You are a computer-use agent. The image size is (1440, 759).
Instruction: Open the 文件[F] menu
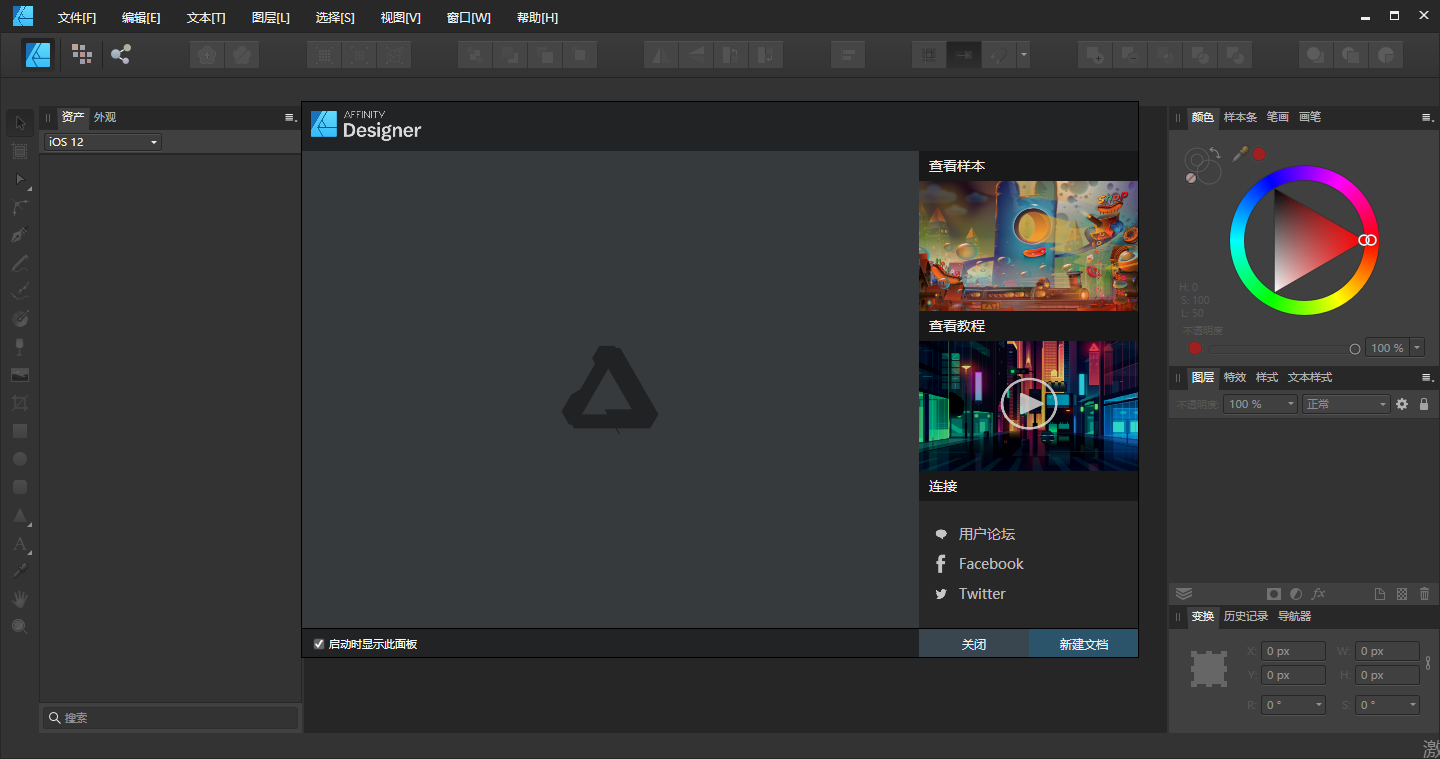coord(77,18)
